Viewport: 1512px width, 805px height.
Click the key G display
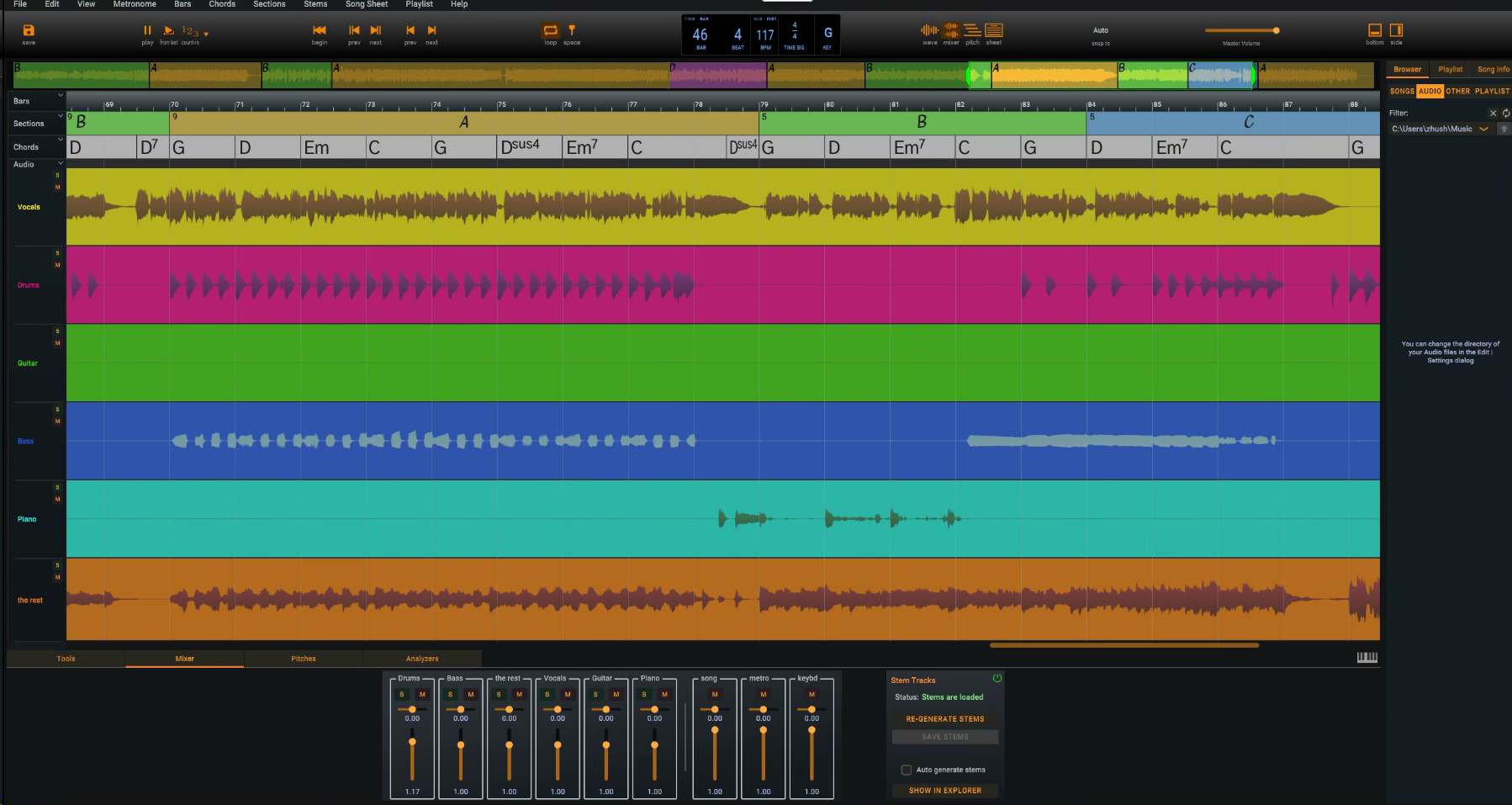point(827,35)
